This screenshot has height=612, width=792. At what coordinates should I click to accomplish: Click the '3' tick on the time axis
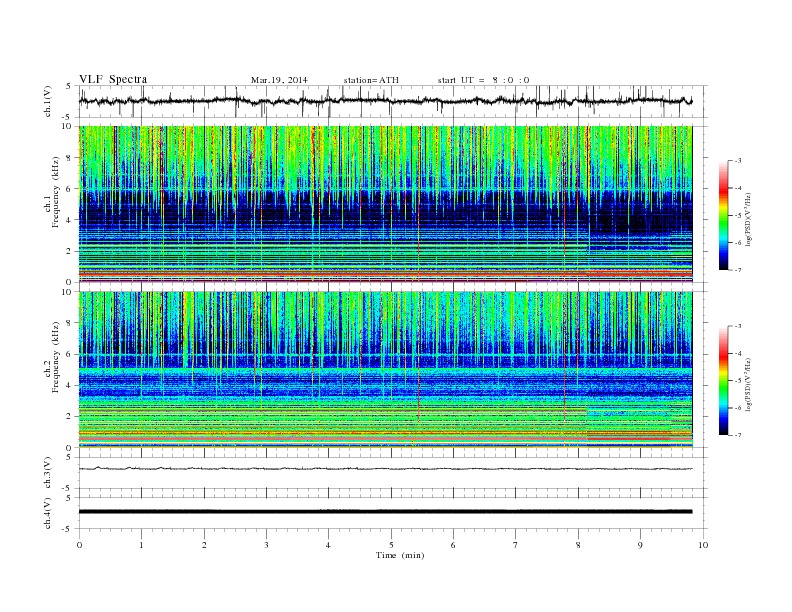pyautogui.click(x=267, y=545)
